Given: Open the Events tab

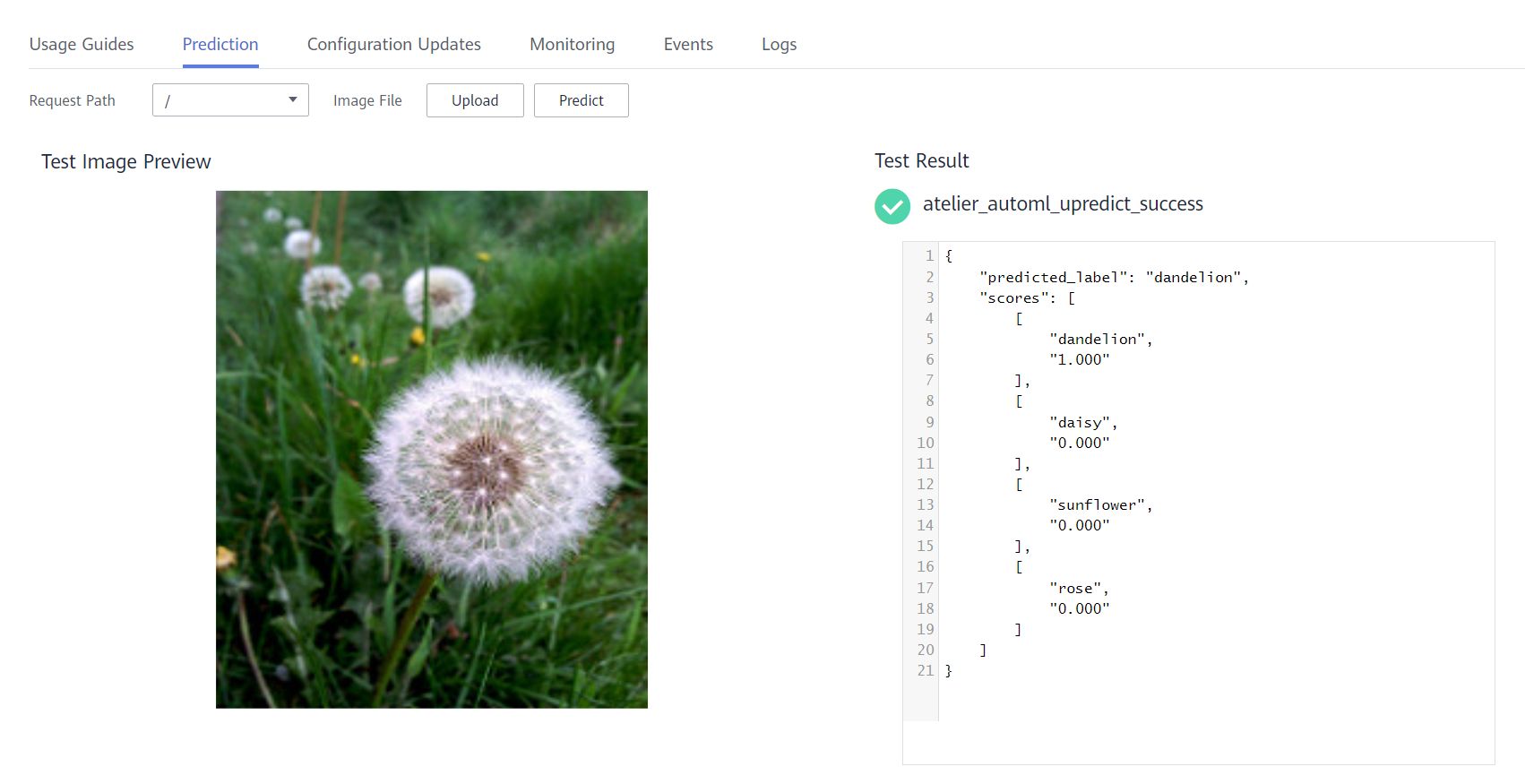Looking at the screenshot, I should pyautogui.click(x=688, y=44).
